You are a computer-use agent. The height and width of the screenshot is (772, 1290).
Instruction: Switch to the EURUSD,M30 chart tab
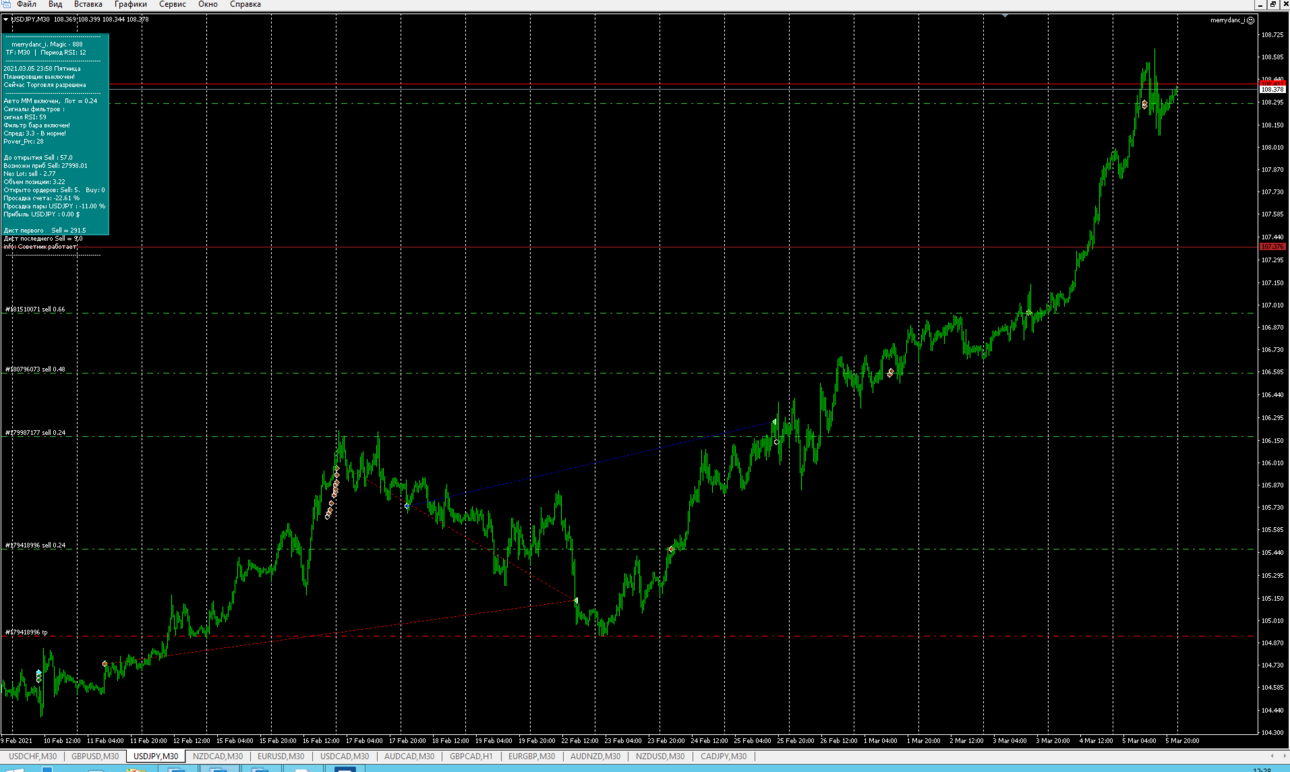point(281,757)
